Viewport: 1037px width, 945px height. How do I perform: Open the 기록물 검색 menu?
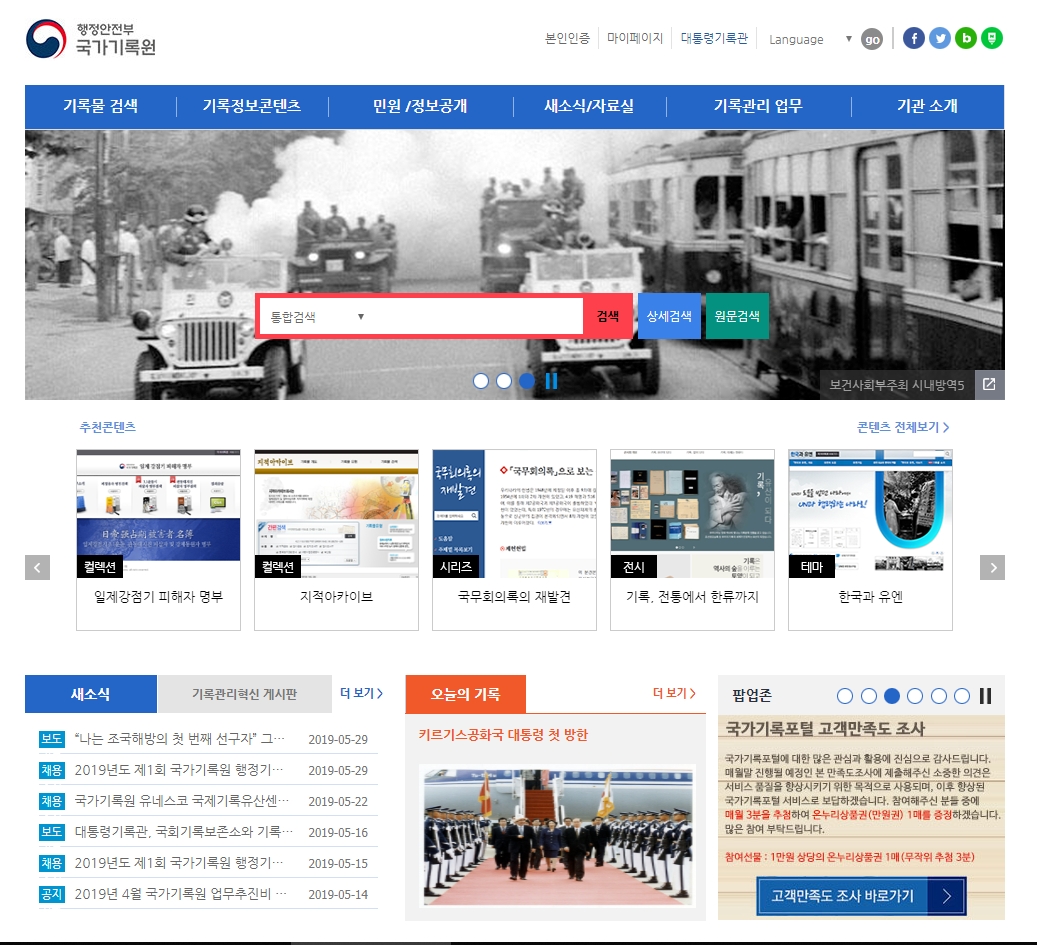pos(101,106)
